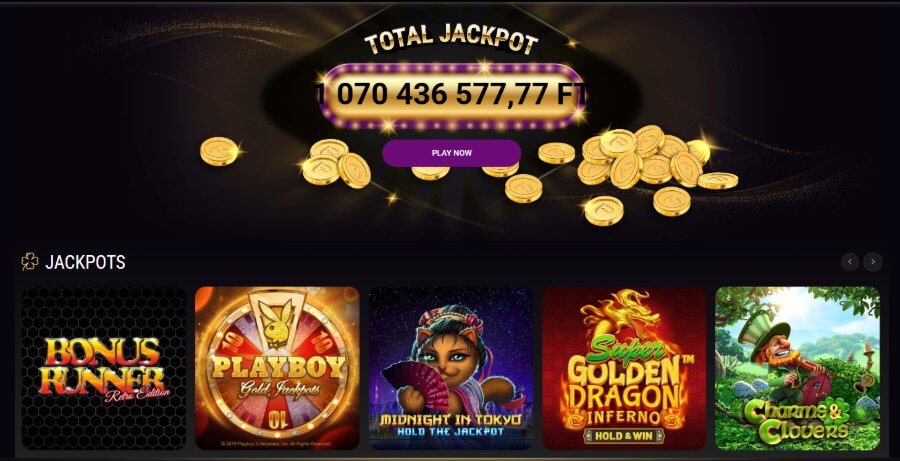Image resolution: width=900 pixels, height=461 pixels.
Task: Open the JACKPOTS section heading
Action: [x=85, y=262]
